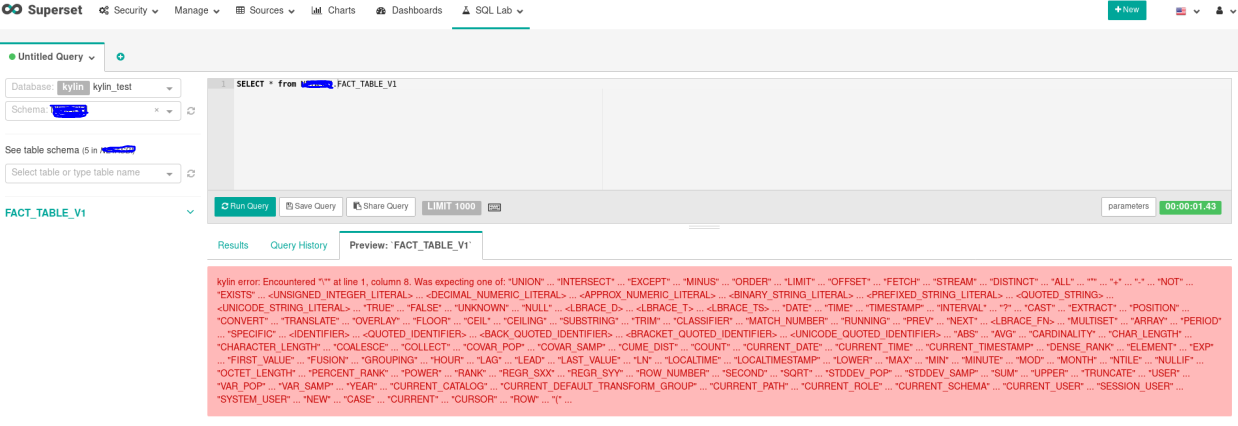Screen dimensions: 1238x426
Task: Switch to Query History tab
Action: [x=299, y=245]
